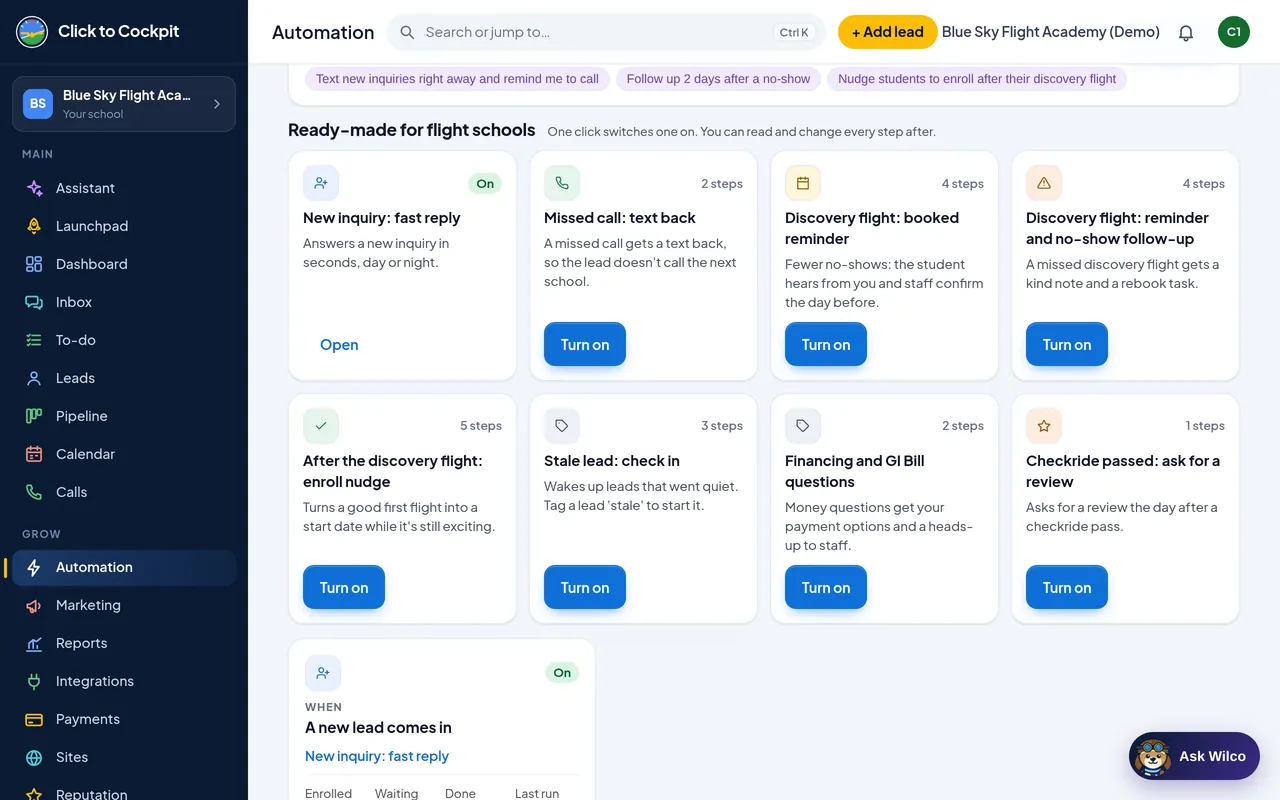This screenshot has width=1280, height=800.
Task: Focus the Search or jump to field
Action: 605,32
